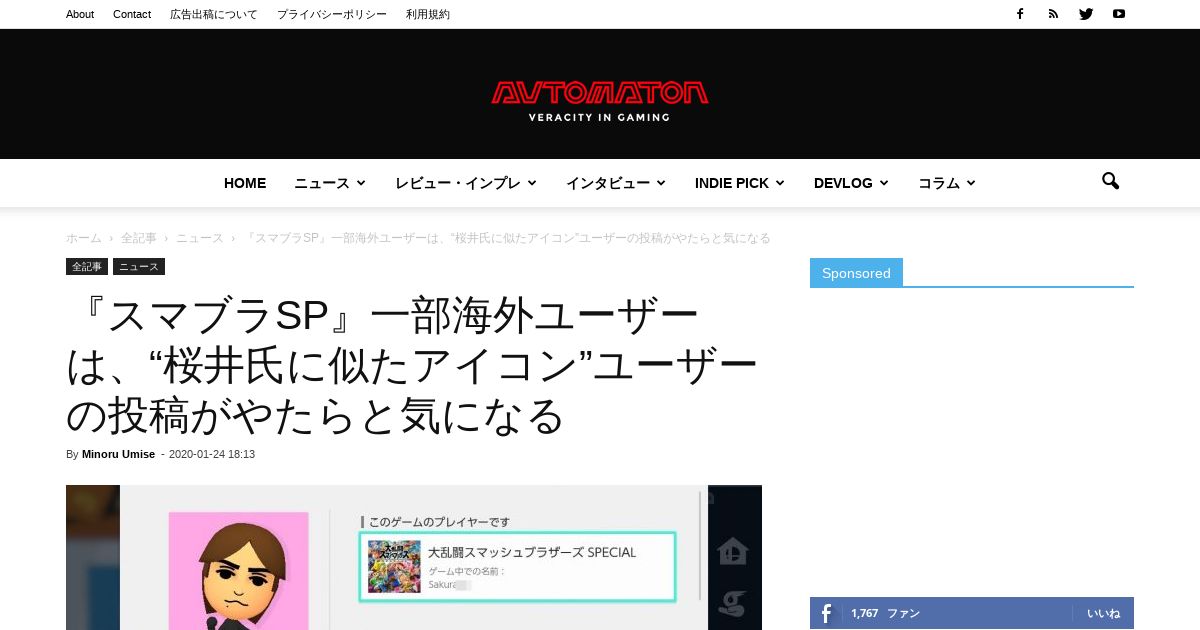Click ホーム in the breadcrumb
The image size is (1200, 630).
(84, 238)
